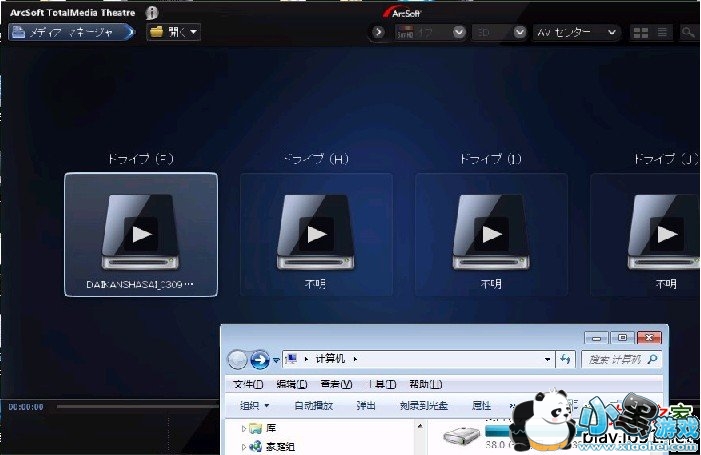Open the 编辑(E) menu
This screenshot has height=455, width=701.
coord(291,384)
